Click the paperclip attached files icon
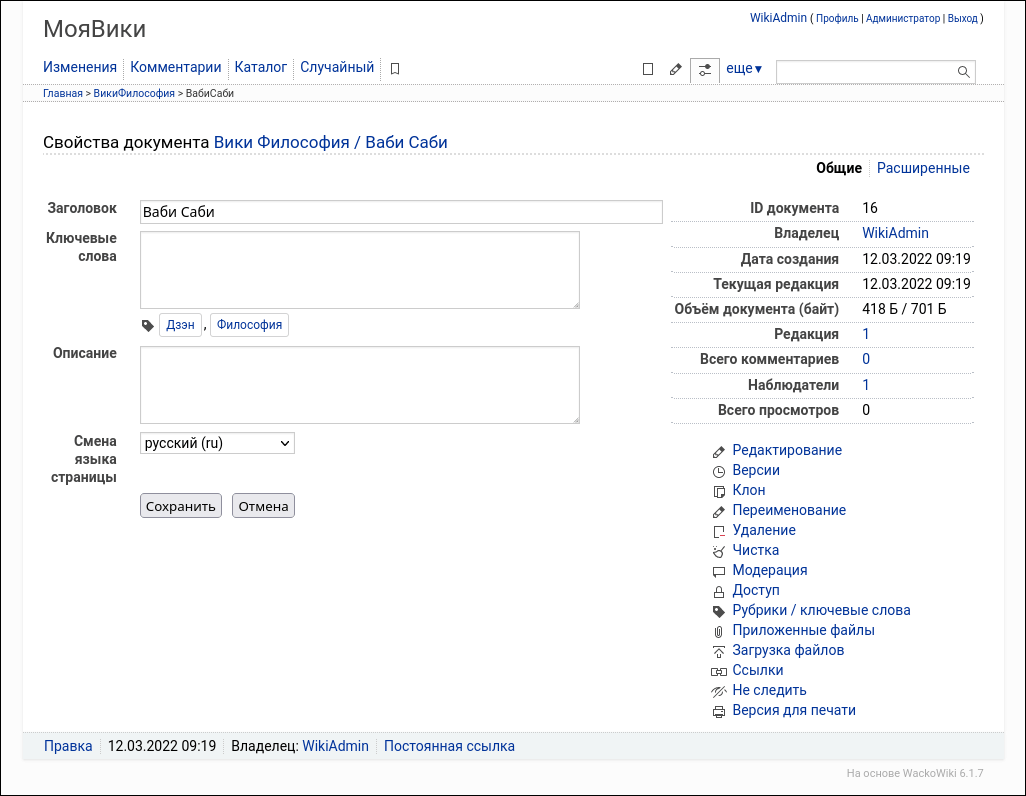 coord(718,631)
